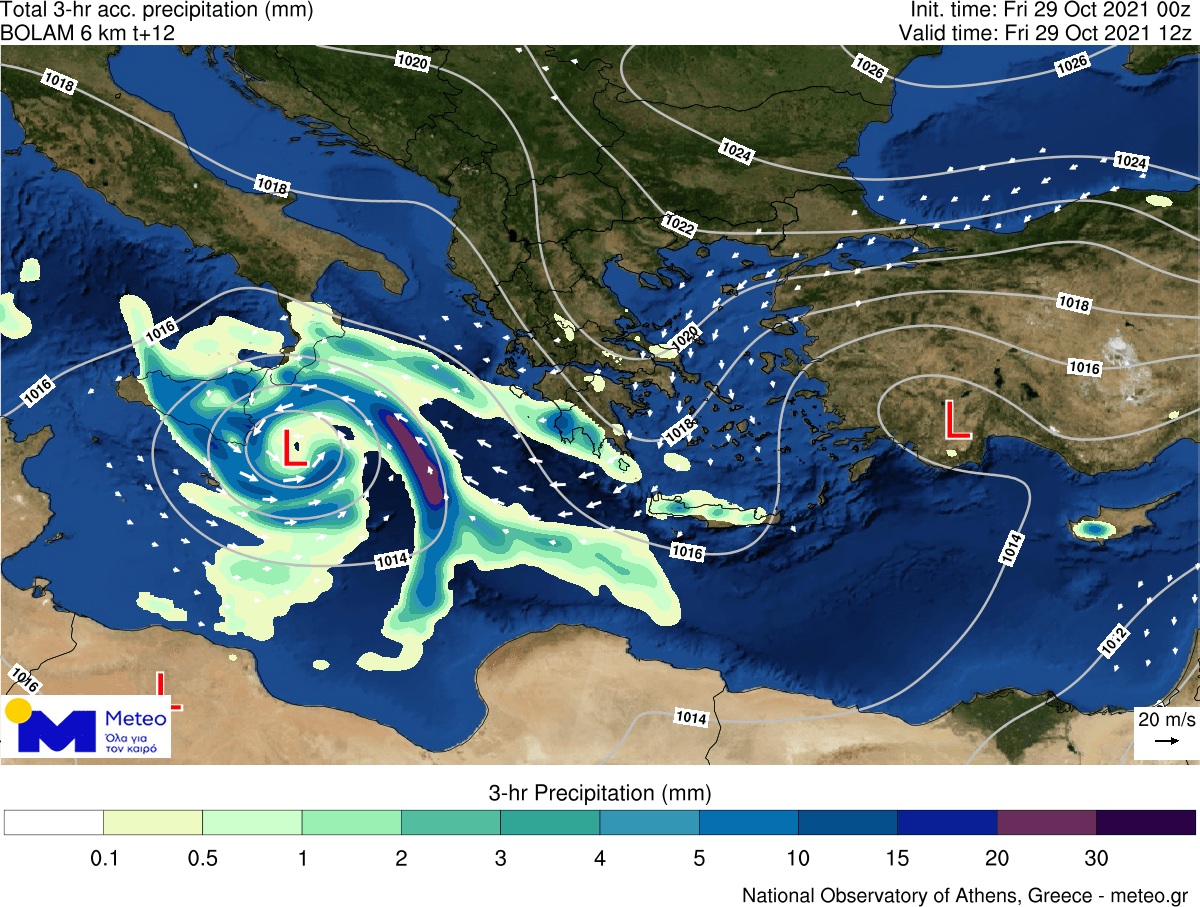The height and width of the screenshot is (907, 1200).
Task: Click the 'BOLAM 6 km t+12' model label
Action: point(89,32)
